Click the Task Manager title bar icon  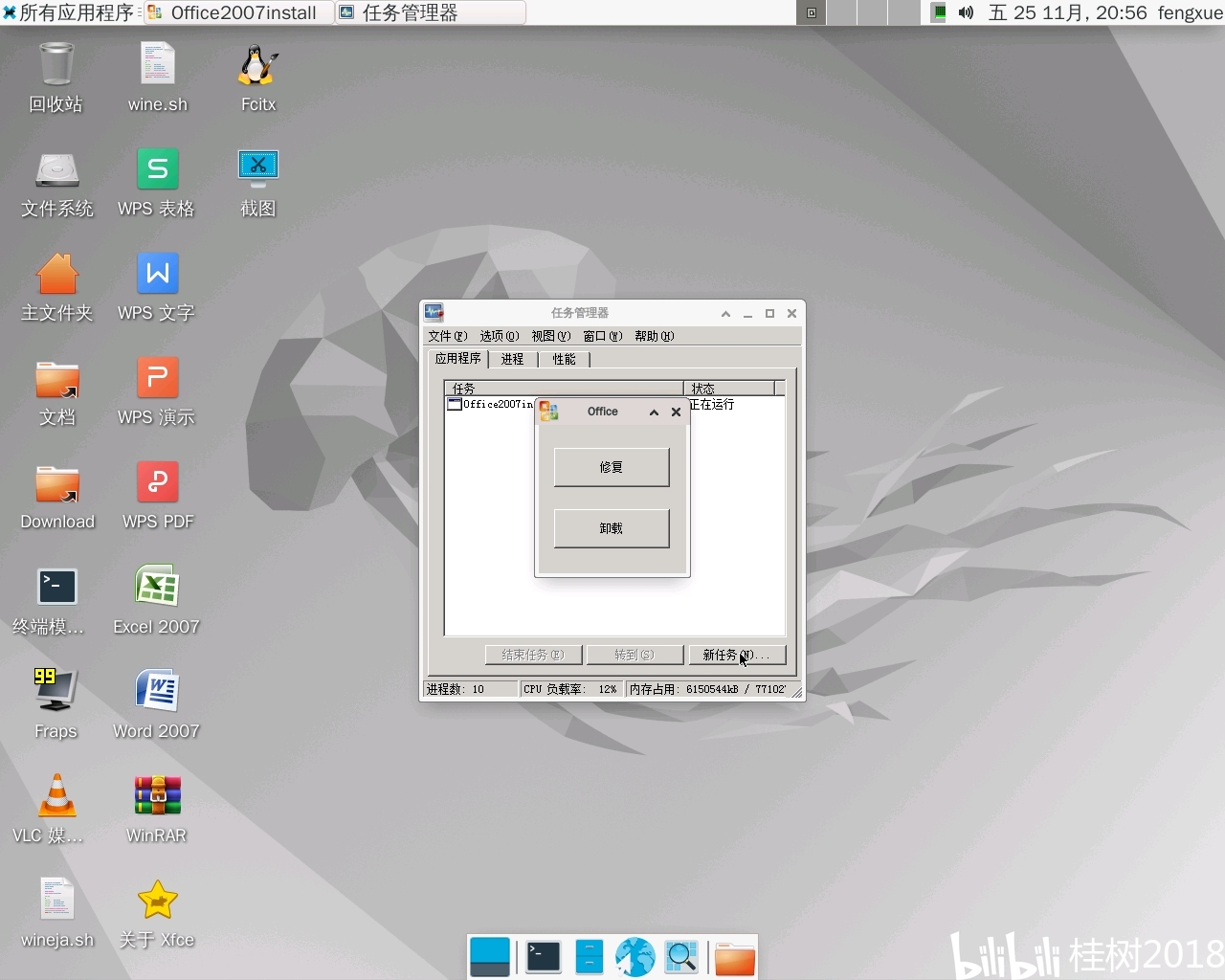[x=434, y=312]
